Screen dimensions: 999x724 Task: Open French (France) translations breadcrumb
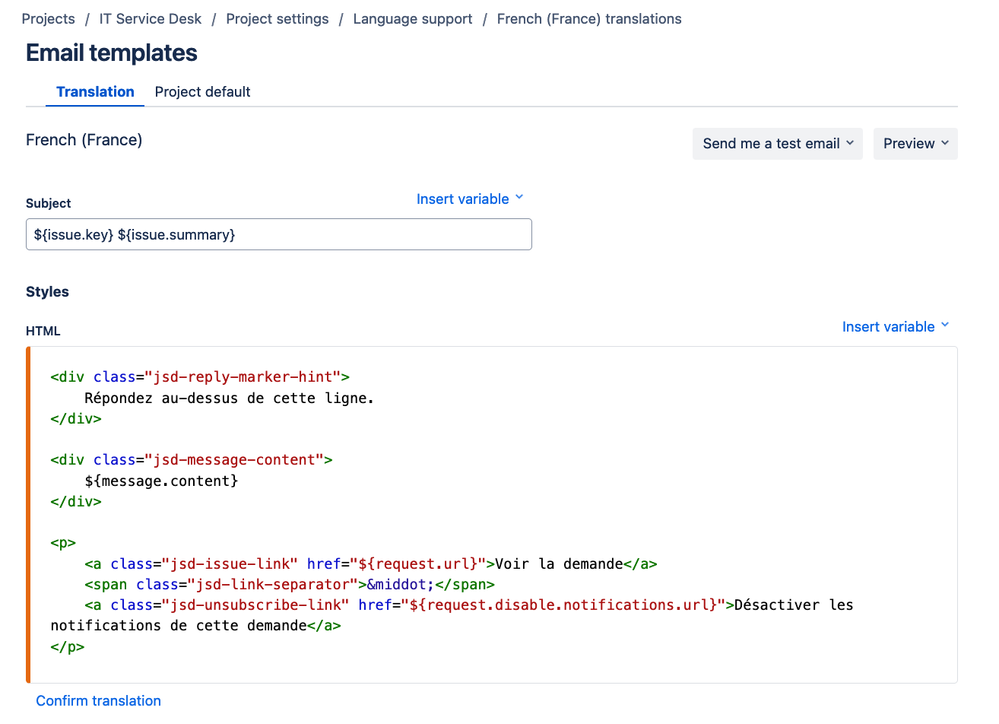click(x=589, y=19)
